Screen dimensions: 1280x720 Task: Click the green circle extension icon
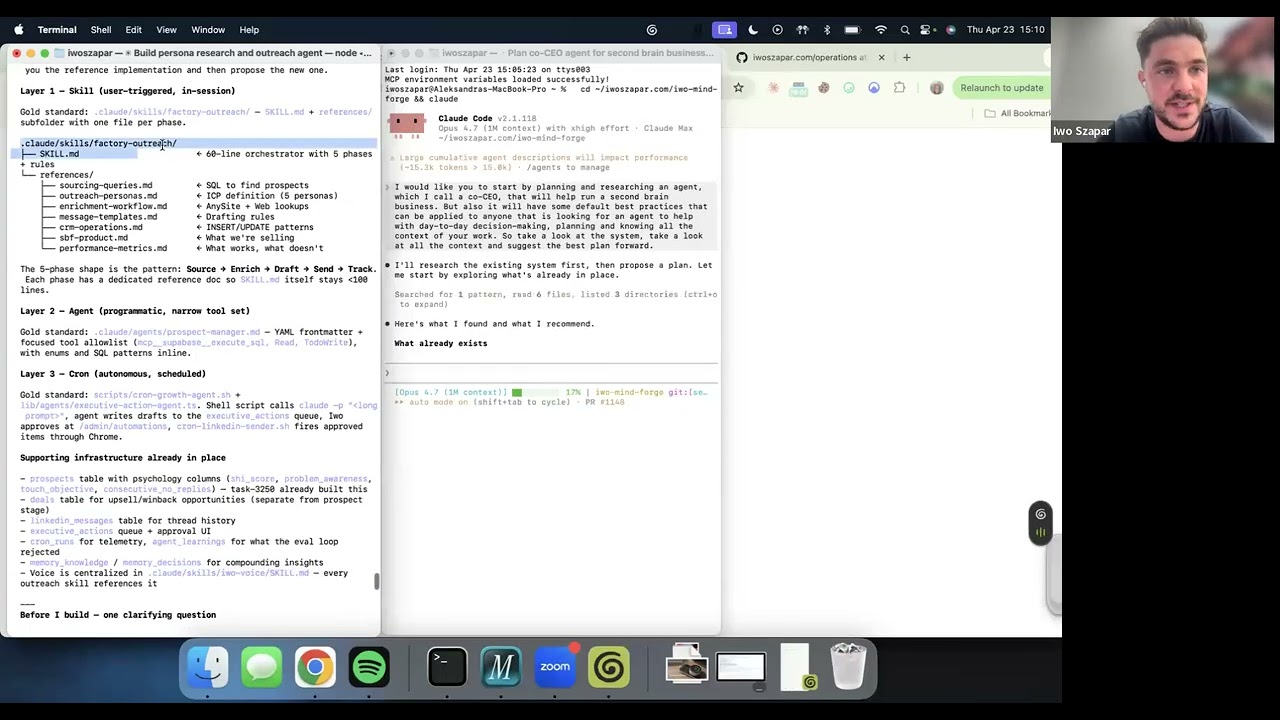click(x=848, y=88)
